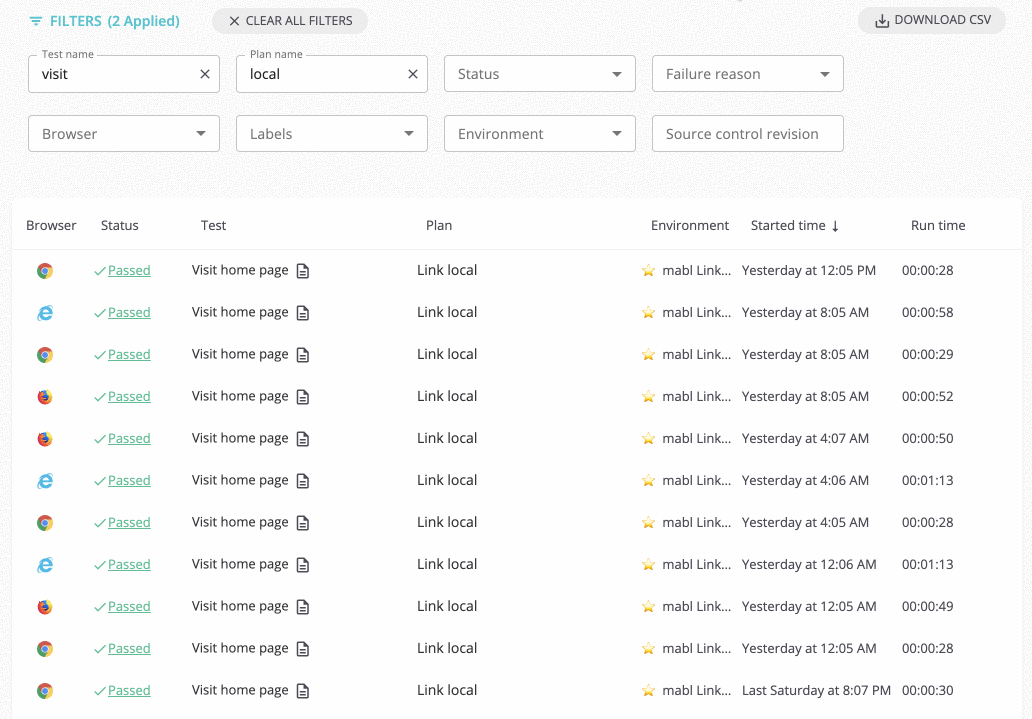1032x719 pixels.
Task: Click document icon for 12:06 AM run
Action: [x=303, y=565]
